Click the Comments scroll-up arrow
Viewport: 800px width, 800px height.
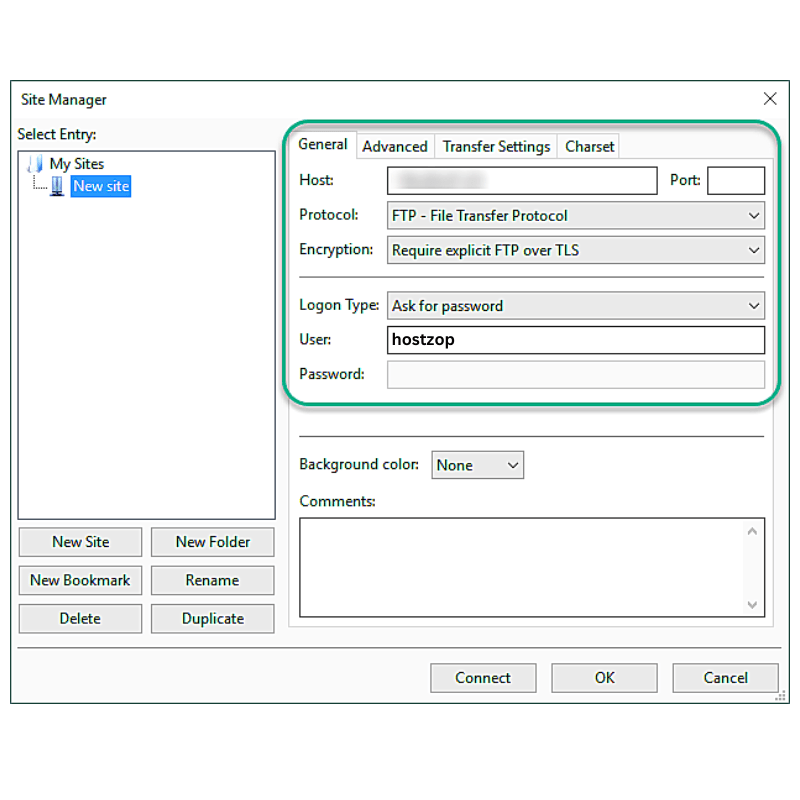click(753, 531)
